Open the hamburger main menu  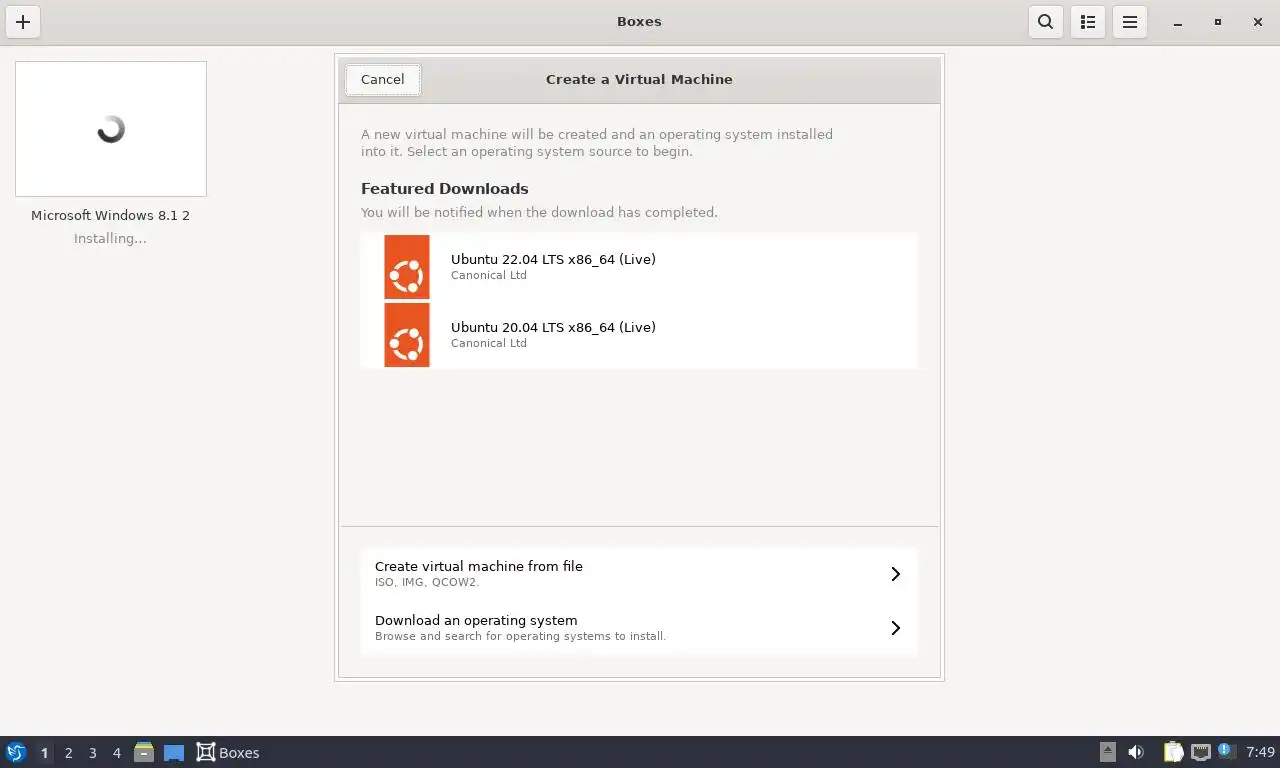pyautogui.click(x=1130, y=22)
